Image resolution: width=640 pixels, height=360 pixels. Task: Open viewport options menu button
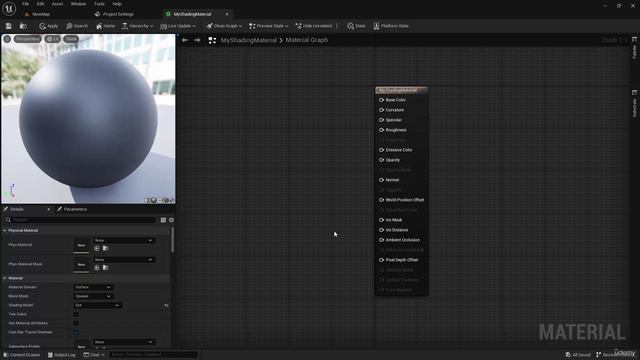tap(7, 39)
